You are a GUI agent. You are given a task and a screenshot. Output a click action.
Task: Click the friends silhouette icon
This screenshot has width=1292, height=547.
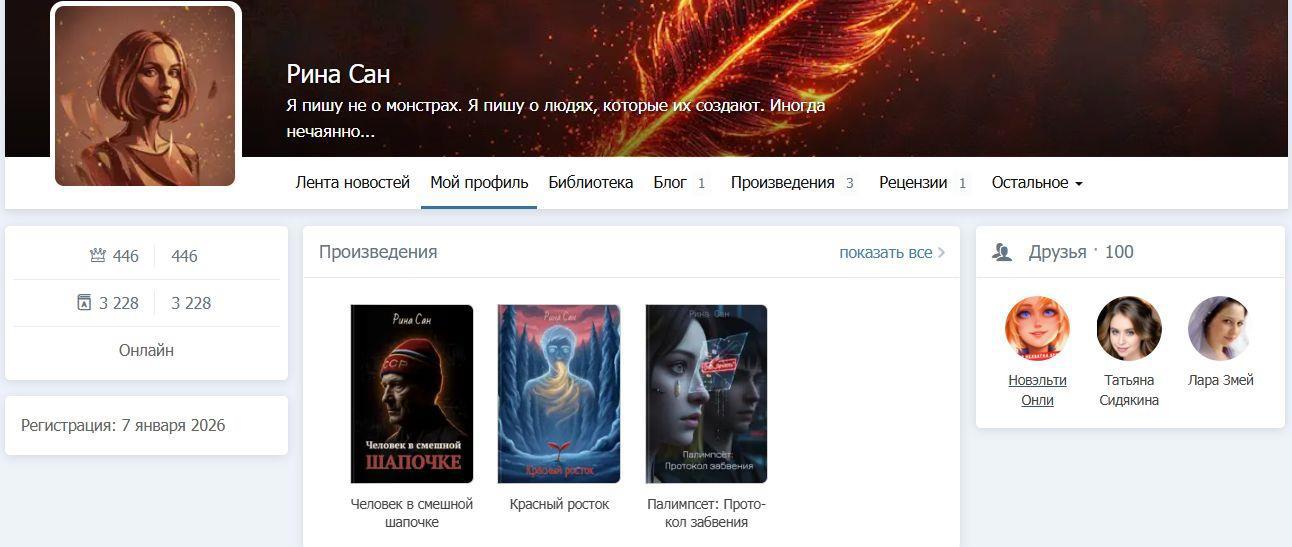[1002, 252]
